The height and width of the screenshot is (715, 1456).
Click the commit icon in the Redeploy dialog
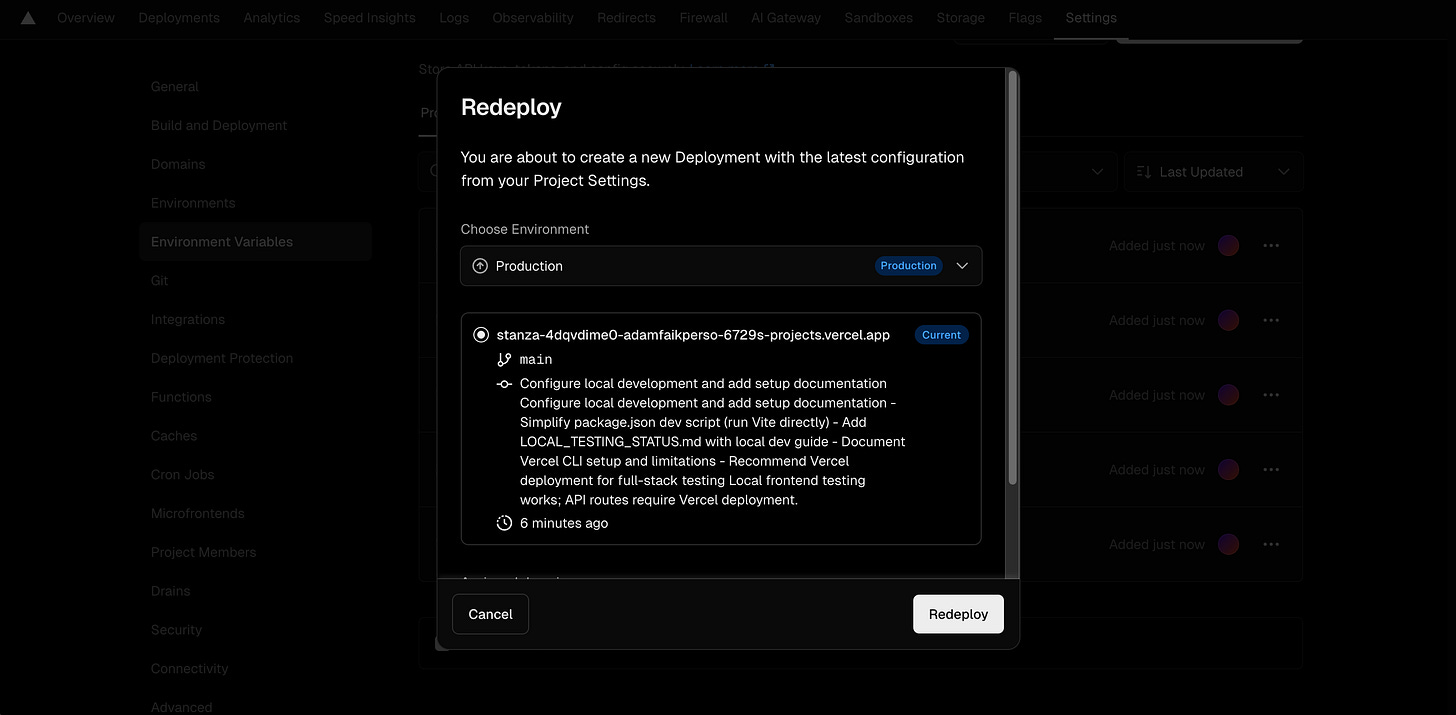pyautogui.click(x=503, y=383)
